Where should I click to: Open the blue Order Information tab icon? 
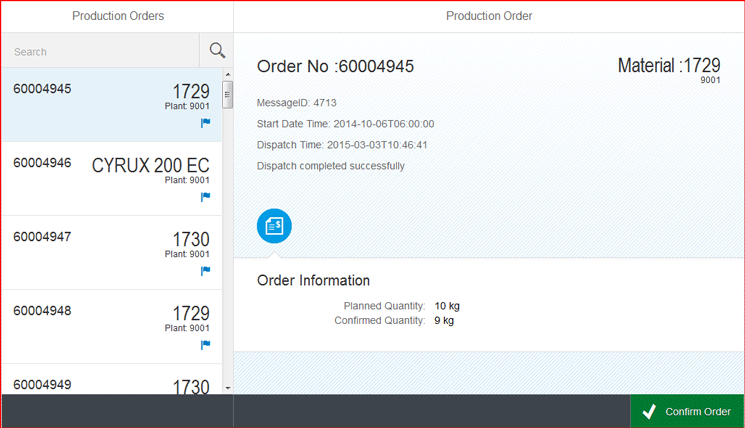pos(274,227)
